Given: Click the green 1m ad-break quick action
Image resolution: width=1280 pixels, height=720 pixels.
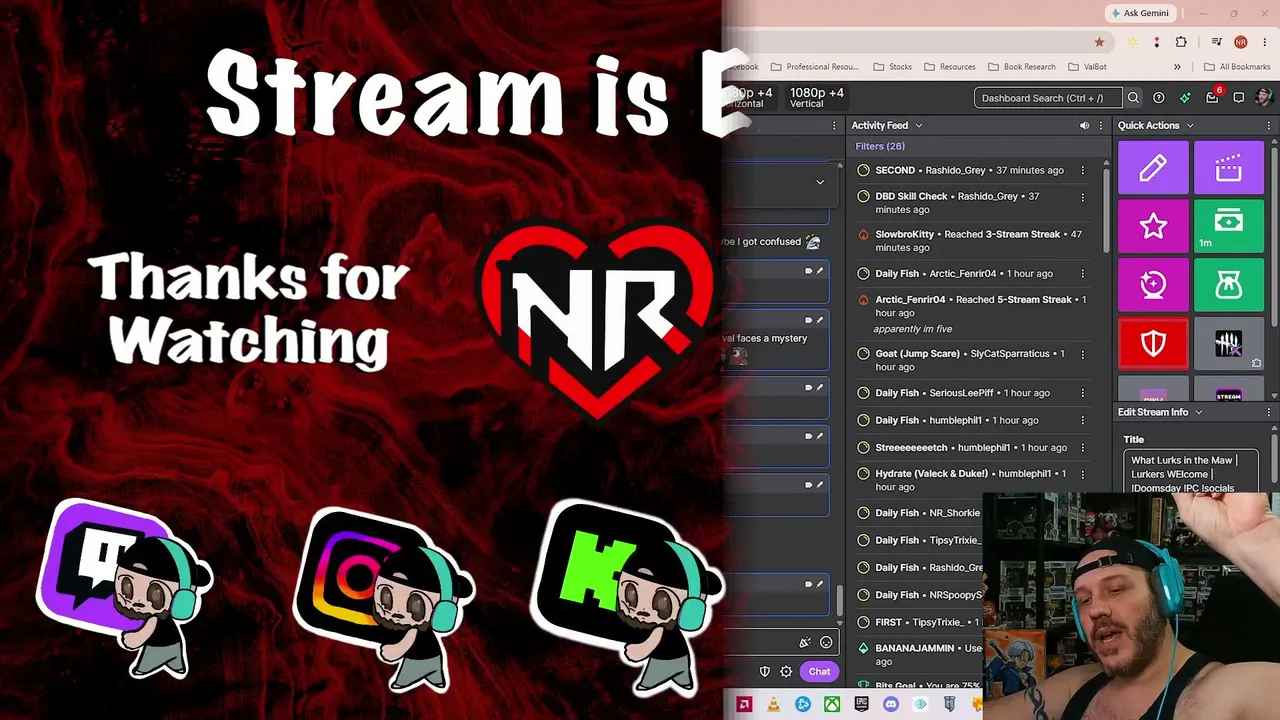Looking at the screenshot, I should pyautogui.click(x=1229, y=226).
